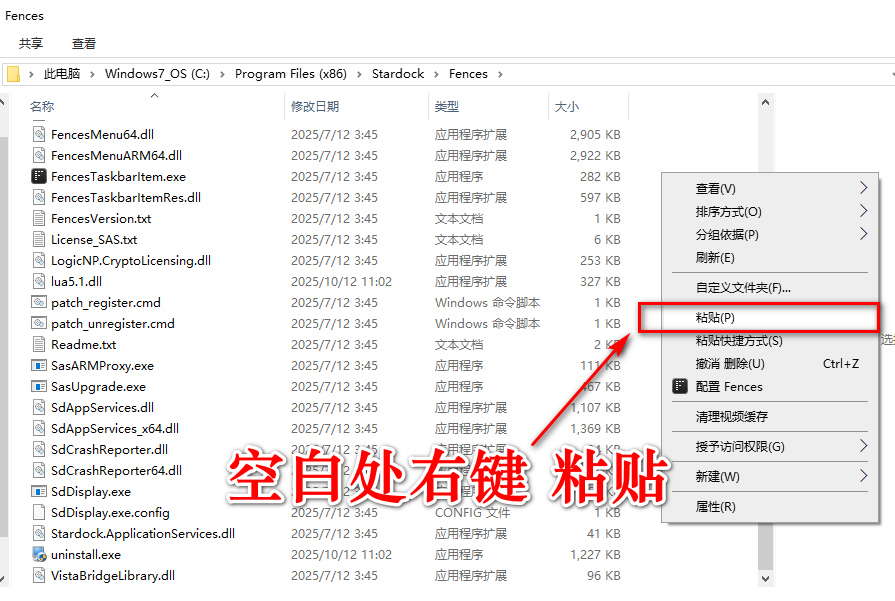
Task: Click the SdCrashReporter.dll file icon
Action: click(x=38, y=450)
